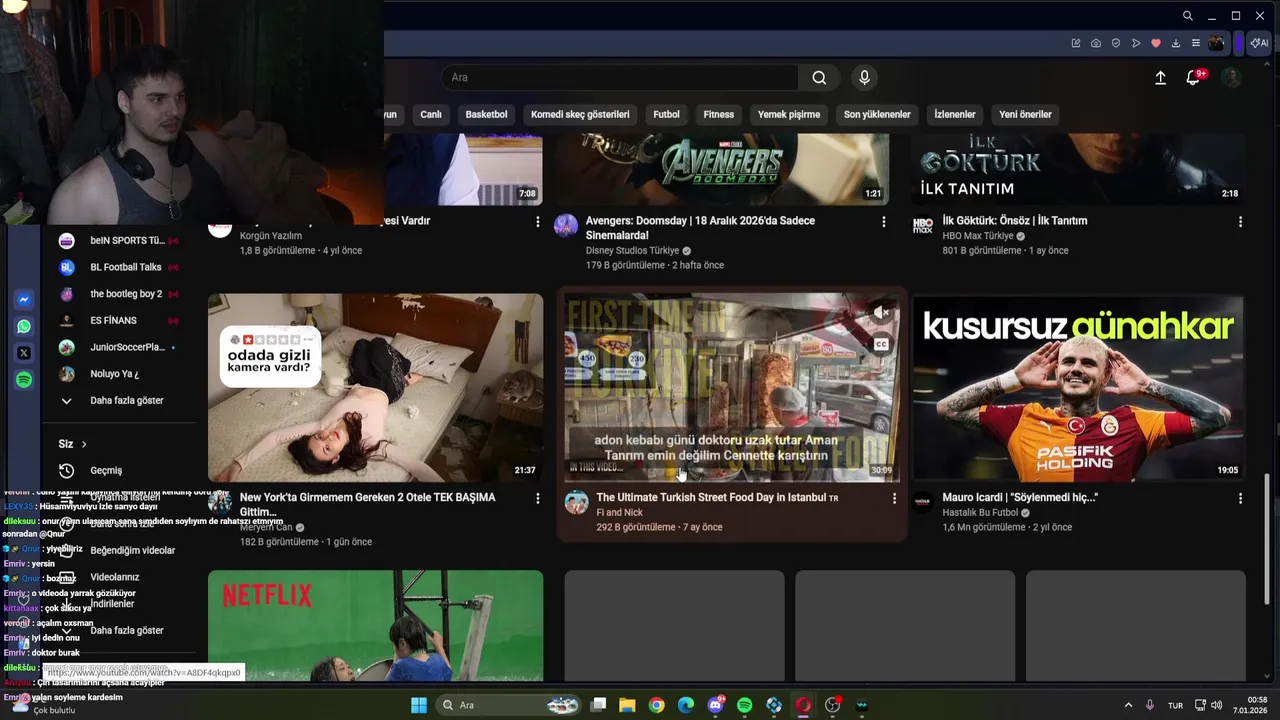The image size is (1280, 720).
Task: Open Windows Start menu
Action: 419,705
